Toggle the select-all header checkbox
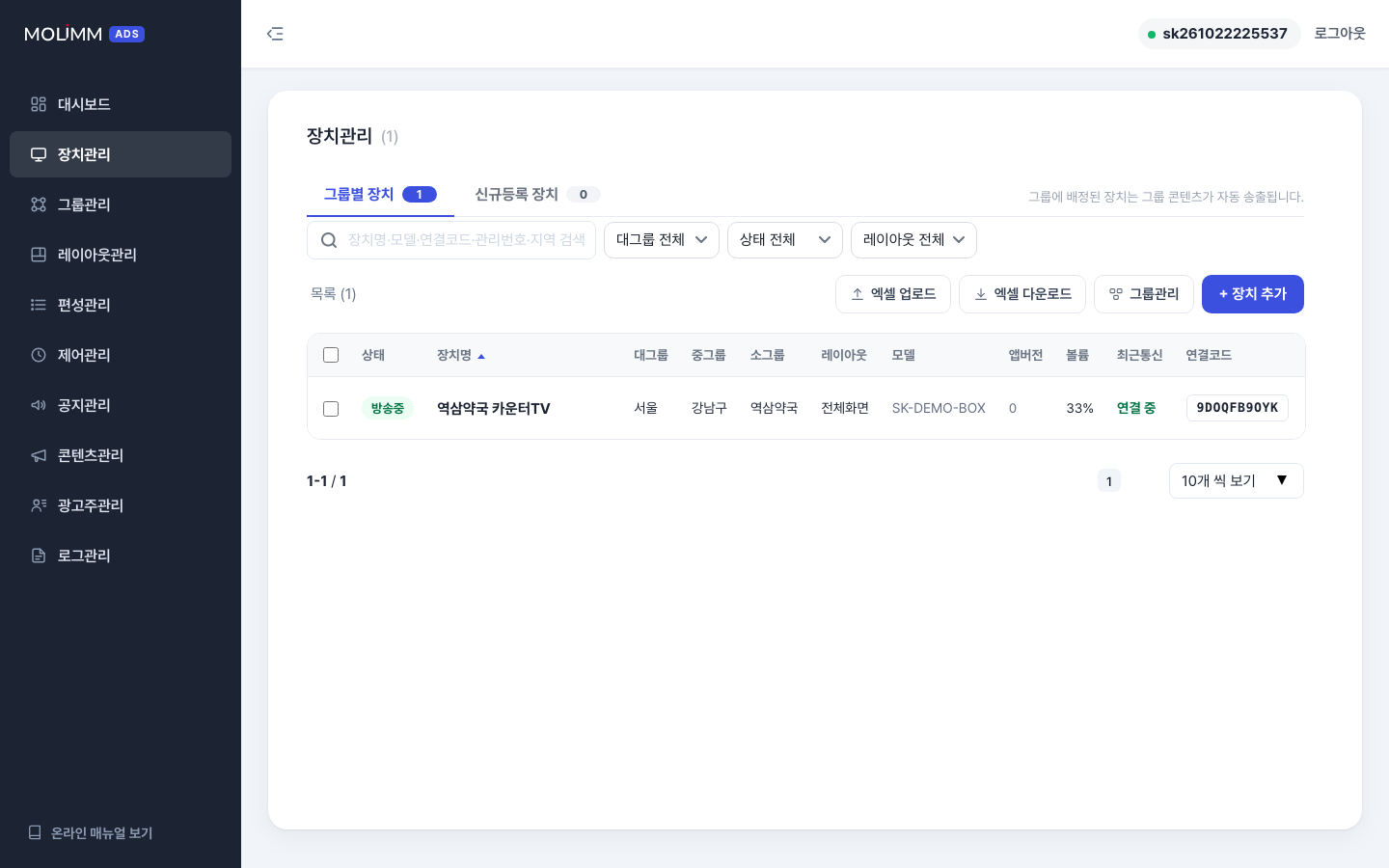Viewport: 1389px width, 868px height. tap(331, 355)
